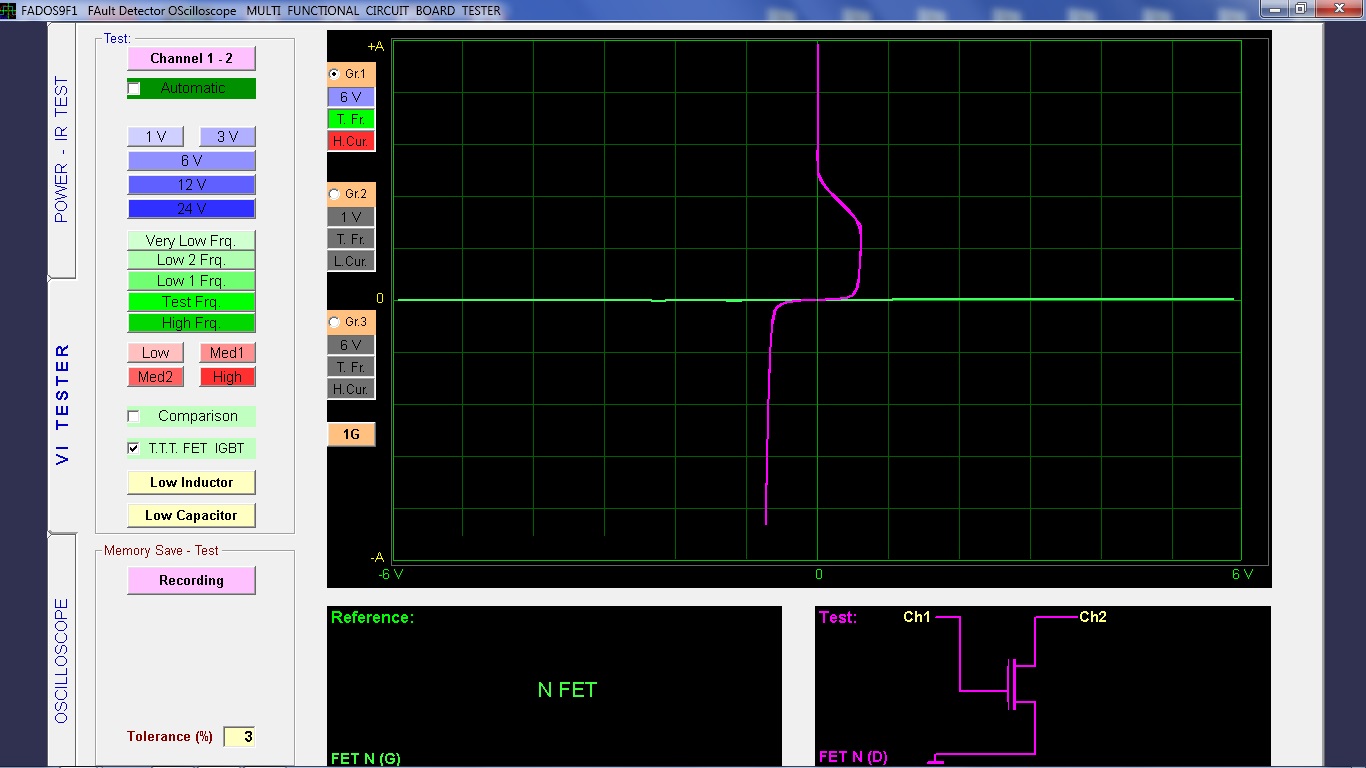Enable the Automatic checkbox
The width and height of the screenshot is (1366, 768).
(x=134, y=89)
